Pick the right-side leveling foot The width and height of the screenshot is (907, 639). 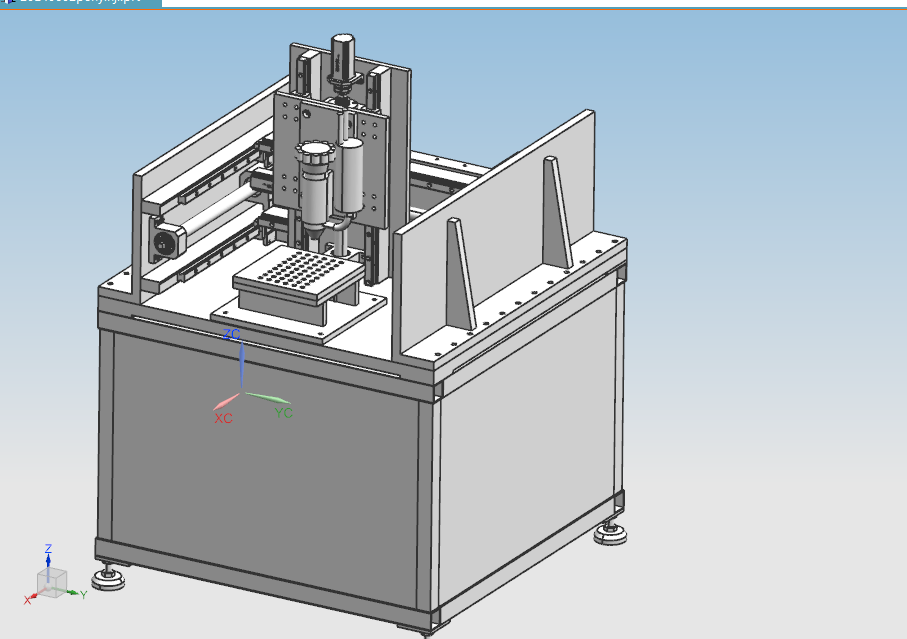[x=610, y=533]
